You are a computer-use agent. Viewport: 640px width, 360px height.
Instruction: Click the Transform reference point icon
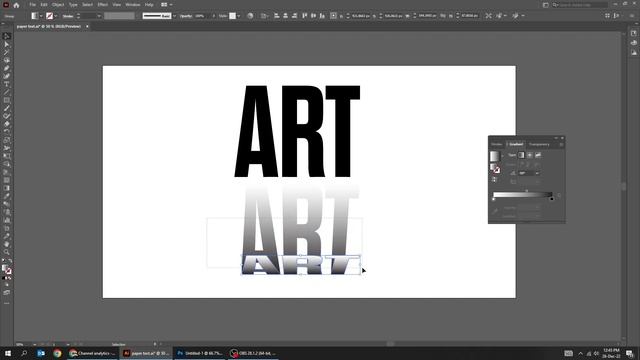tap(333, 16)
